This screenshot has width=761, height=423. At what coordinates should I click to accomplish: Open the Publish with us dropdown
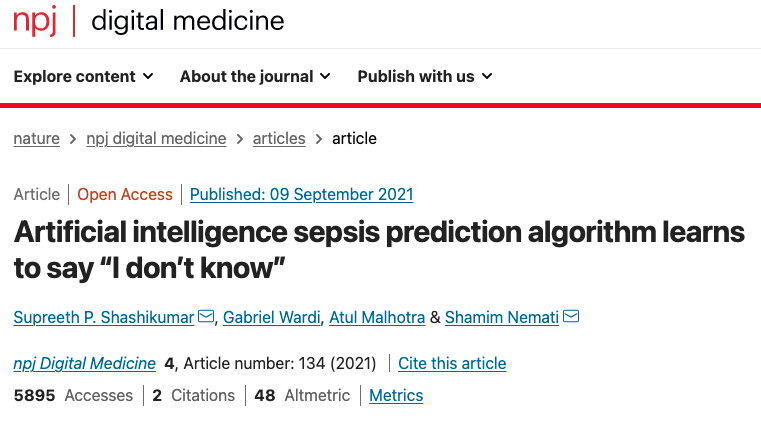point(425,76)
